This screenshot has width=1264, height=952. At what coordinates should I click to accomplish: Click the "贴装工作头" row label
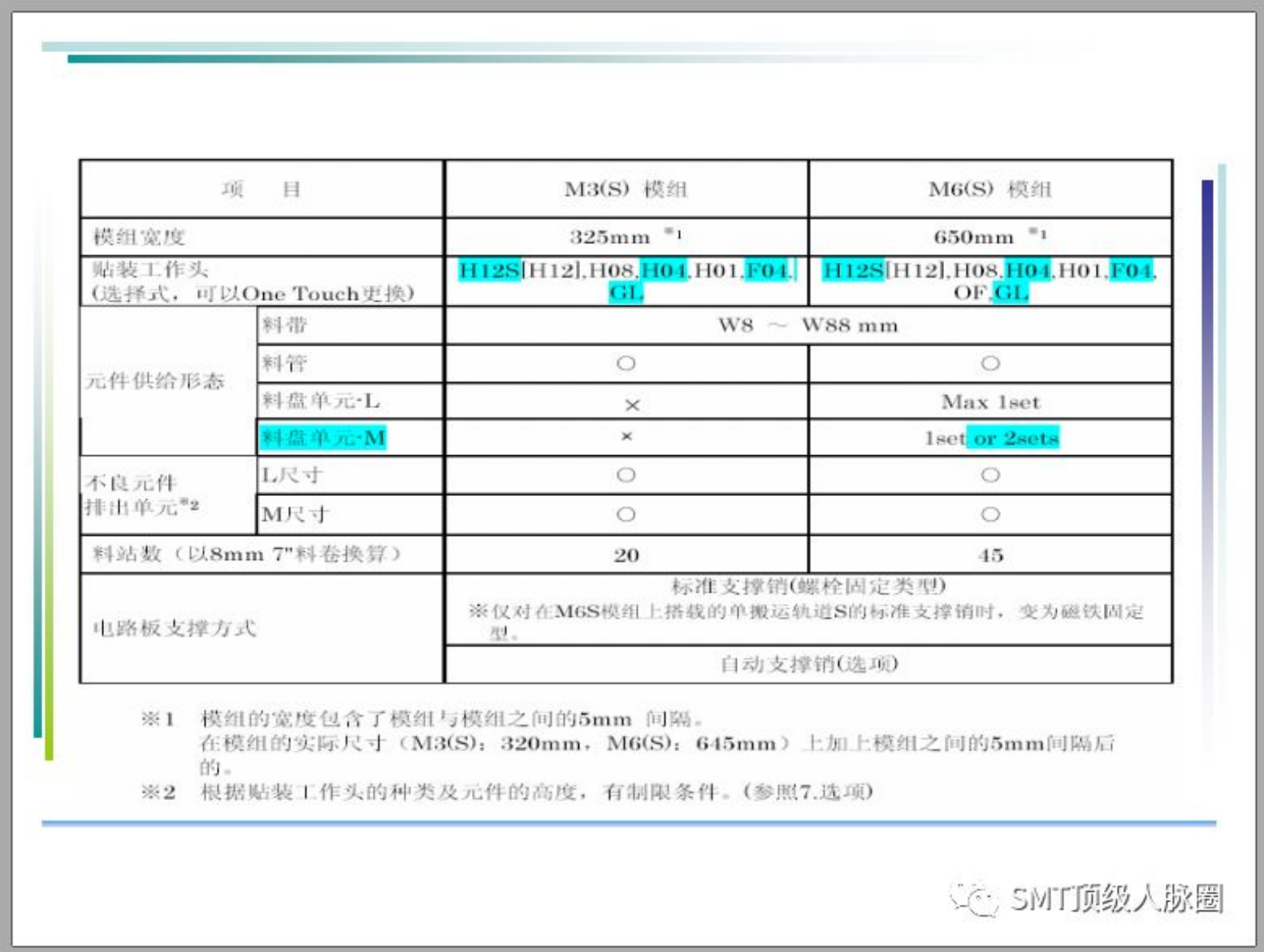point(150,269)
